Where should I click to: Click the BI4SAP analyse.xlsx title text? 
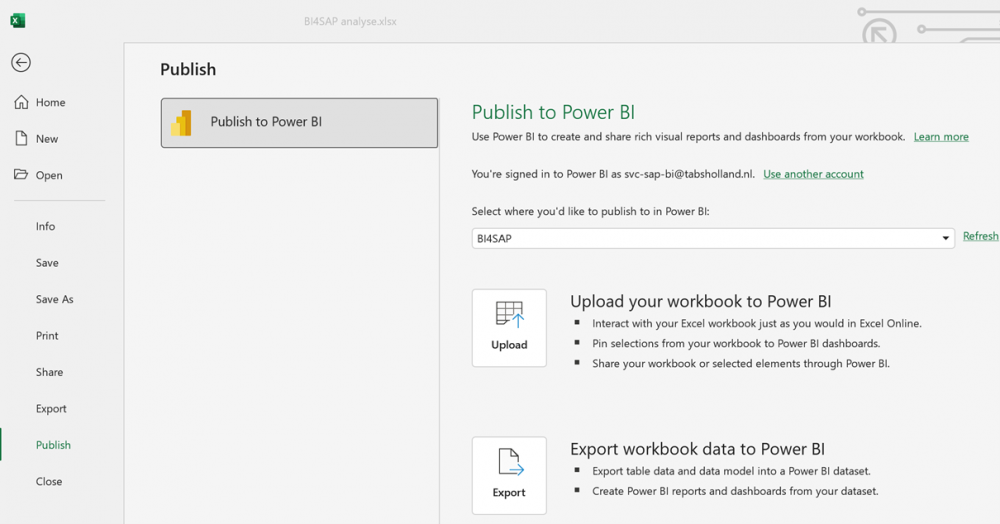coord(350,22)
